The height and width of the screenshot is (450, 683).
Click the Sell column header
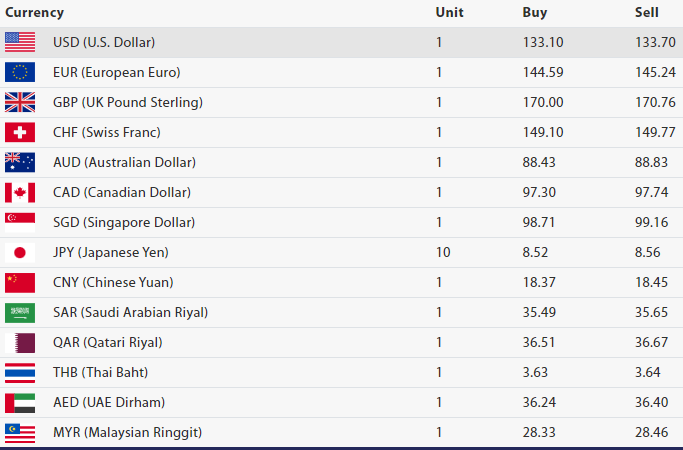(x=646, y=13)
